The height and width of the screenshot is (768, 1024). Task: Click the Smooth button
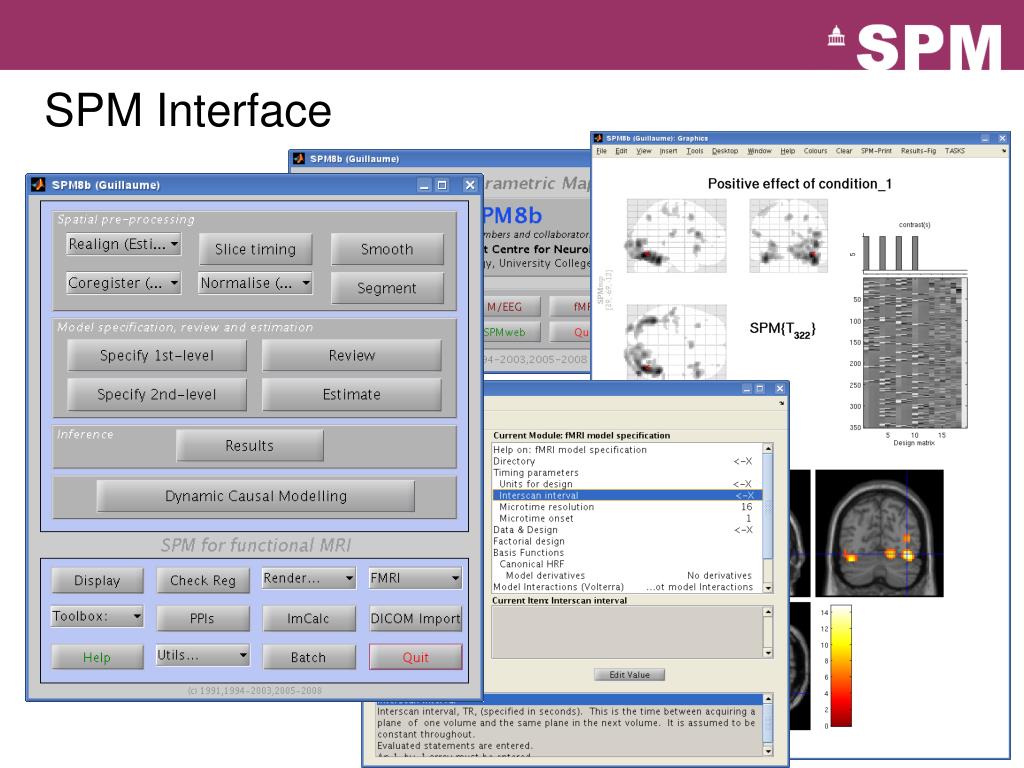[387, 249]
